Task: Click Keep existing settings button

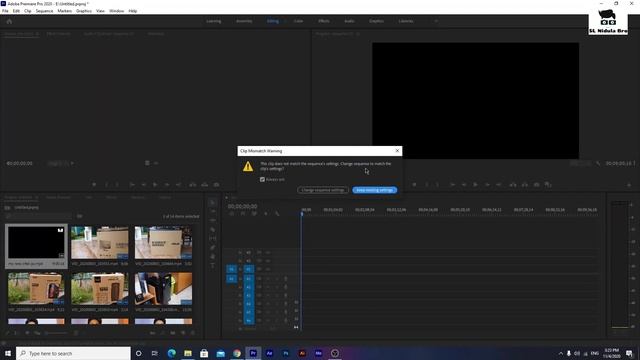Action: pos(375,190)
